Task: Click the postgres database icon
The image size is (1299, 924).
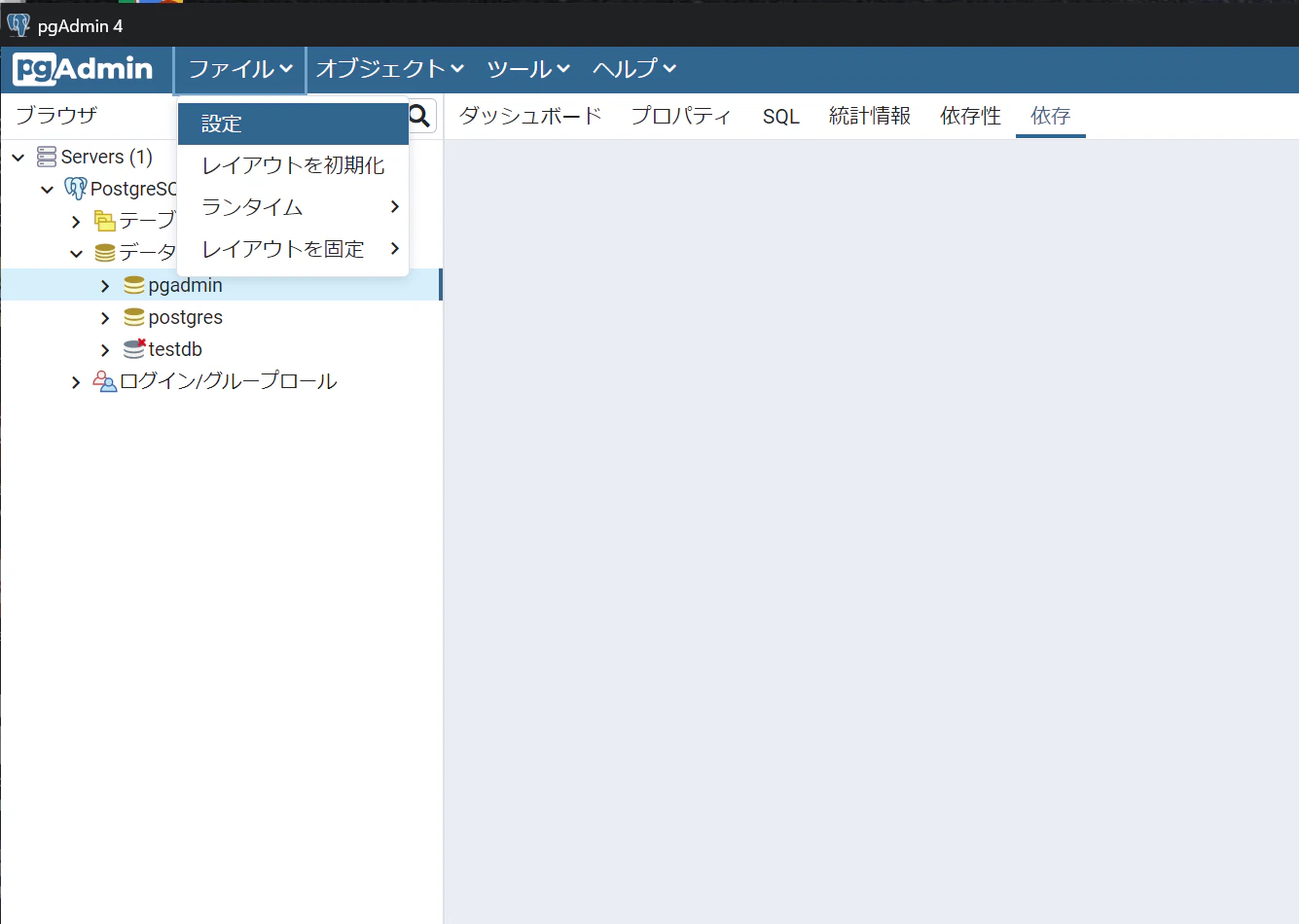Action: coord(134,317)
